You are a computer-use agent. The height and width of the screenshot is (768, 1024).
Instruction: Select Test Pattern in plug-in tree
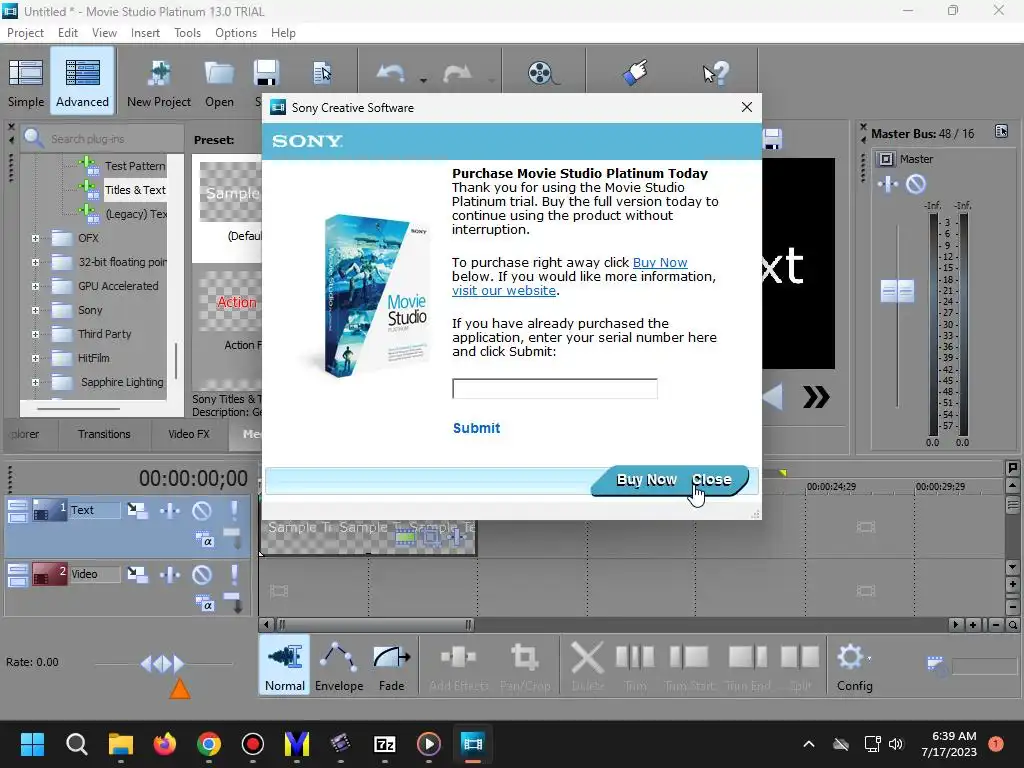[135, 166]
